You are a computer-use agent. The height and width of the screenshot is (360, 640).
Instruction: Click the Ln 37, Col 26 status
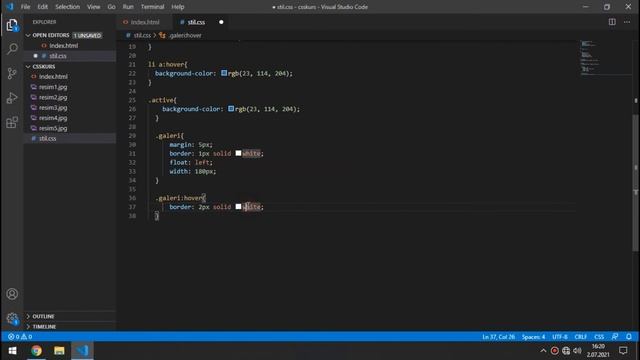tap(498, 337)
